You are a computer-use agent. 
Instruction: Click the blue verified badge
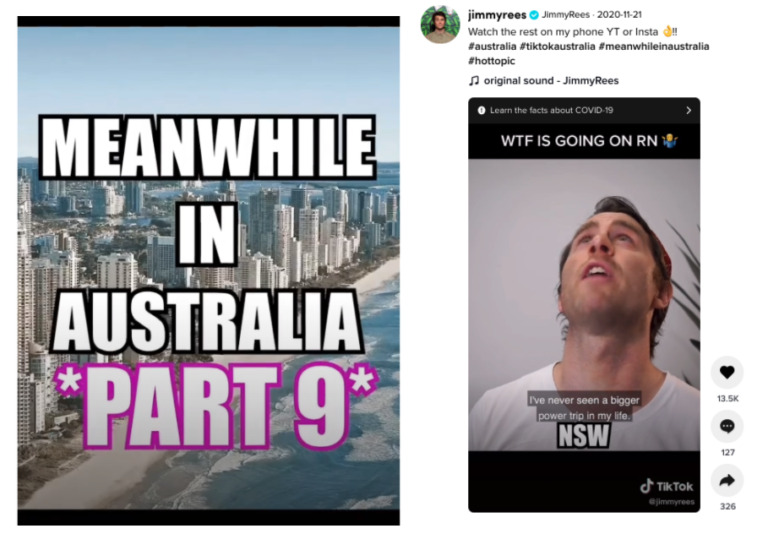534,15
